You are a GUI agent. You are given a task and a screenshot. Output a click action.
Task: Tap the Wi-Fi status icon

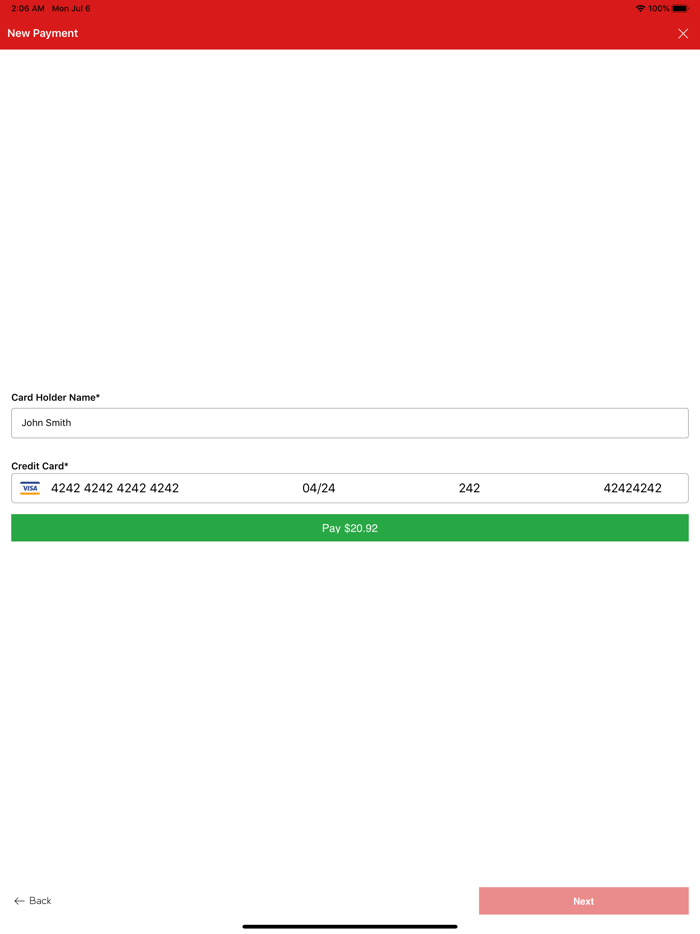click(x=640, y=9)
